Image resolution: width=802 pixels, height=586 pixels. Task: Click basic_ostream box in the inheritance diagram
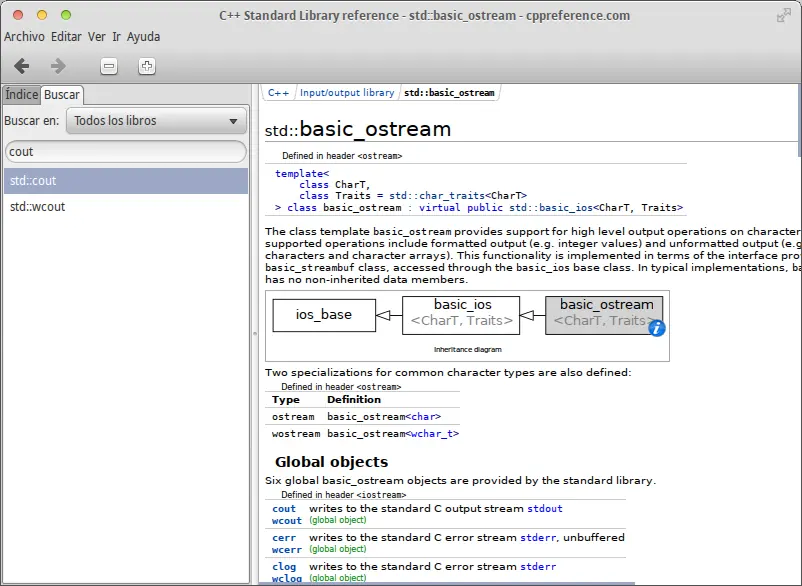604,315
